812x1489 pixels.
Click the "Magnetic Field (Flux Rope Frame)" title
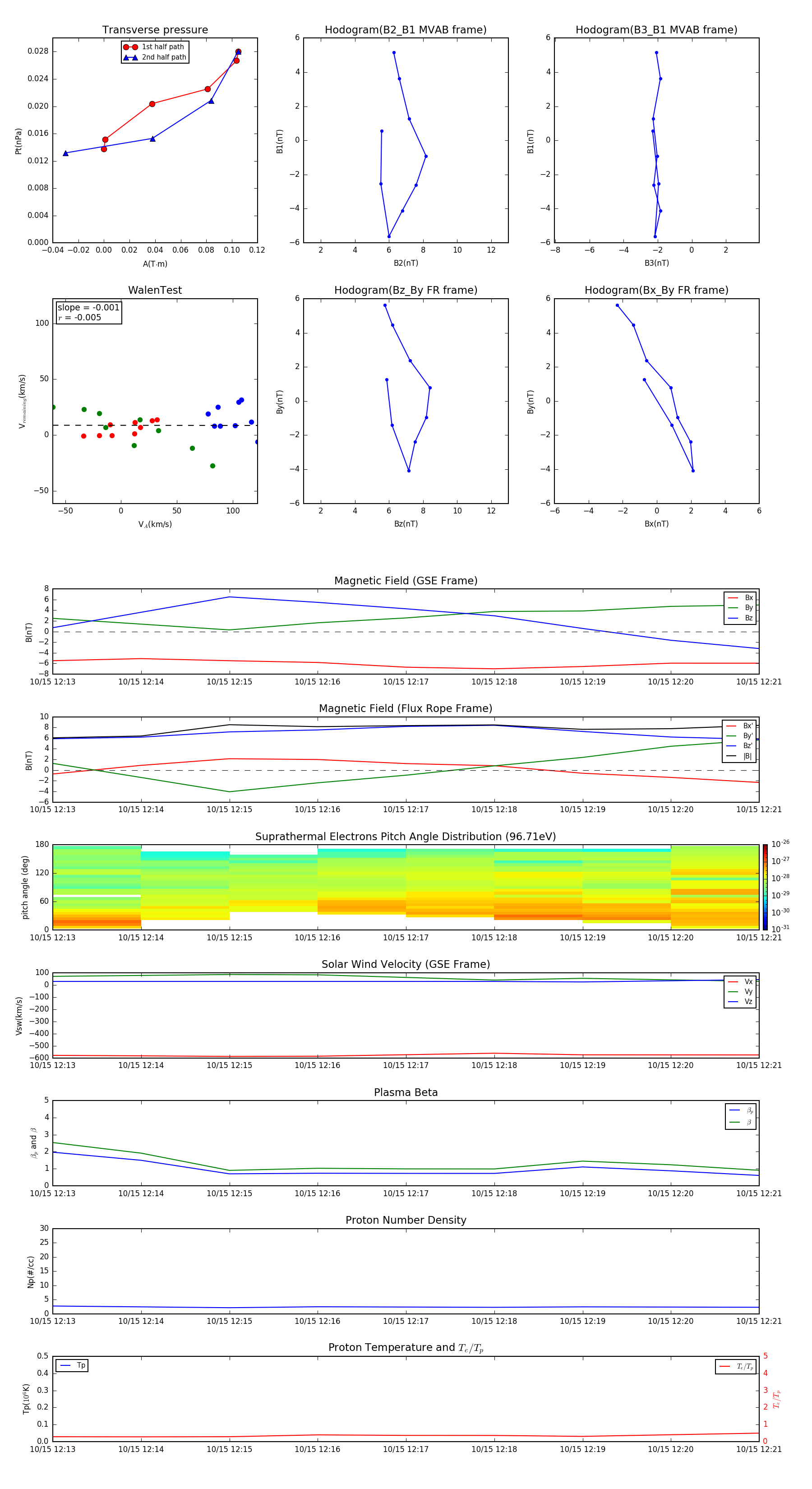click(x=406, y=709)
